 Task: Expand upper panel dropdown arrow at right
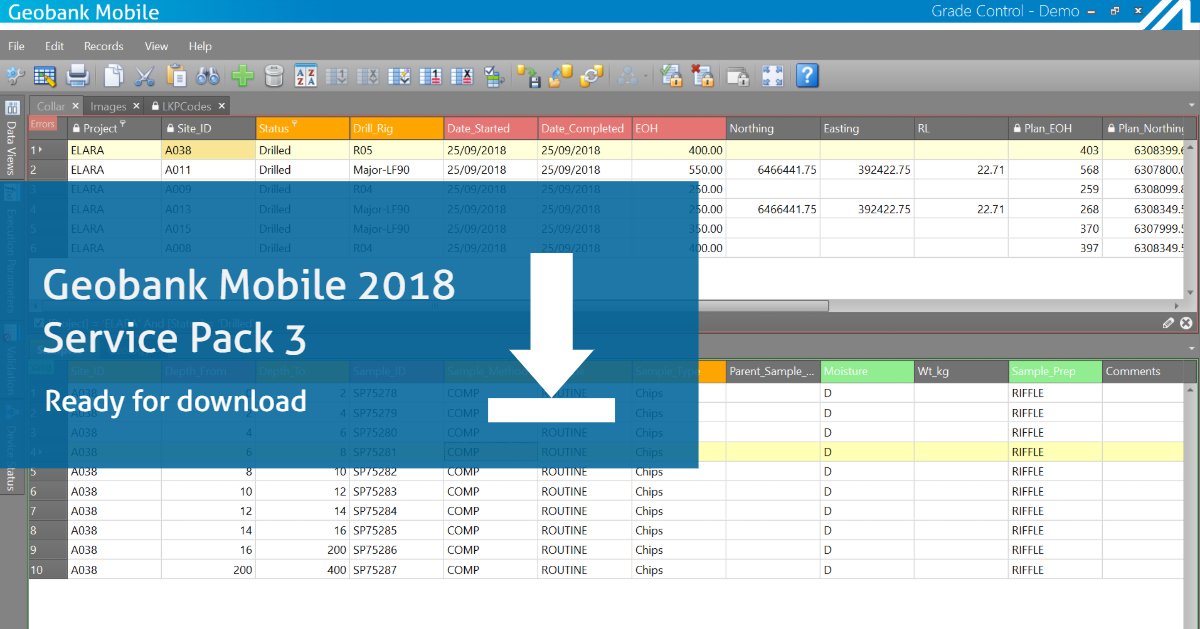[1191, 105]
